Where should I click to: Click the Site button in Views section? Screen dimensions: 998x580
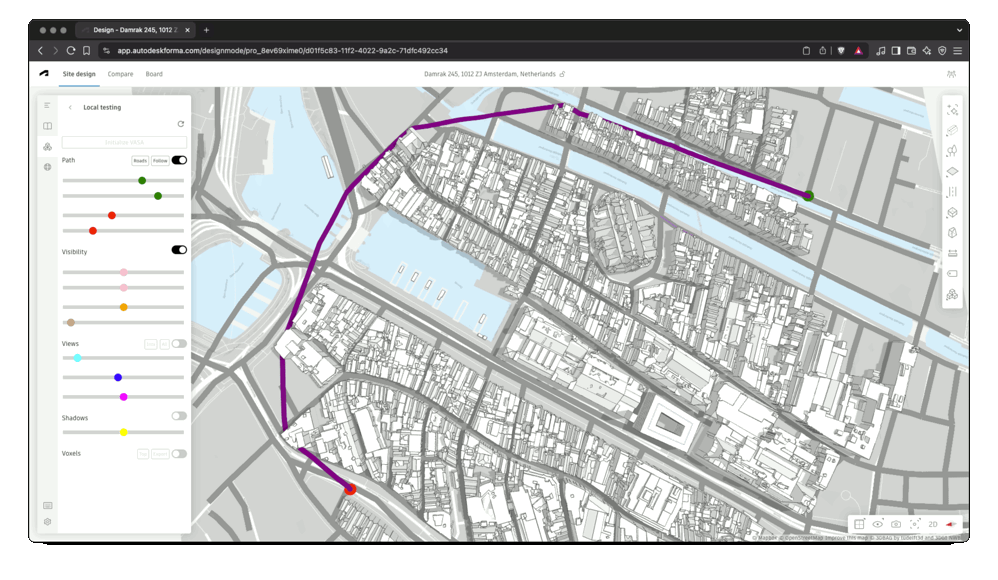[x=151, y=344]
